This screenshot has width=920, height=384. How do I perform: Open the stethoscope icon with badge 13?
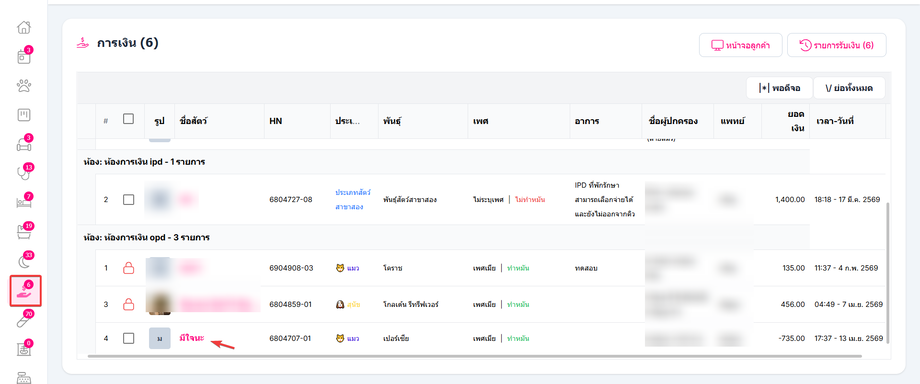click(23, 173)
